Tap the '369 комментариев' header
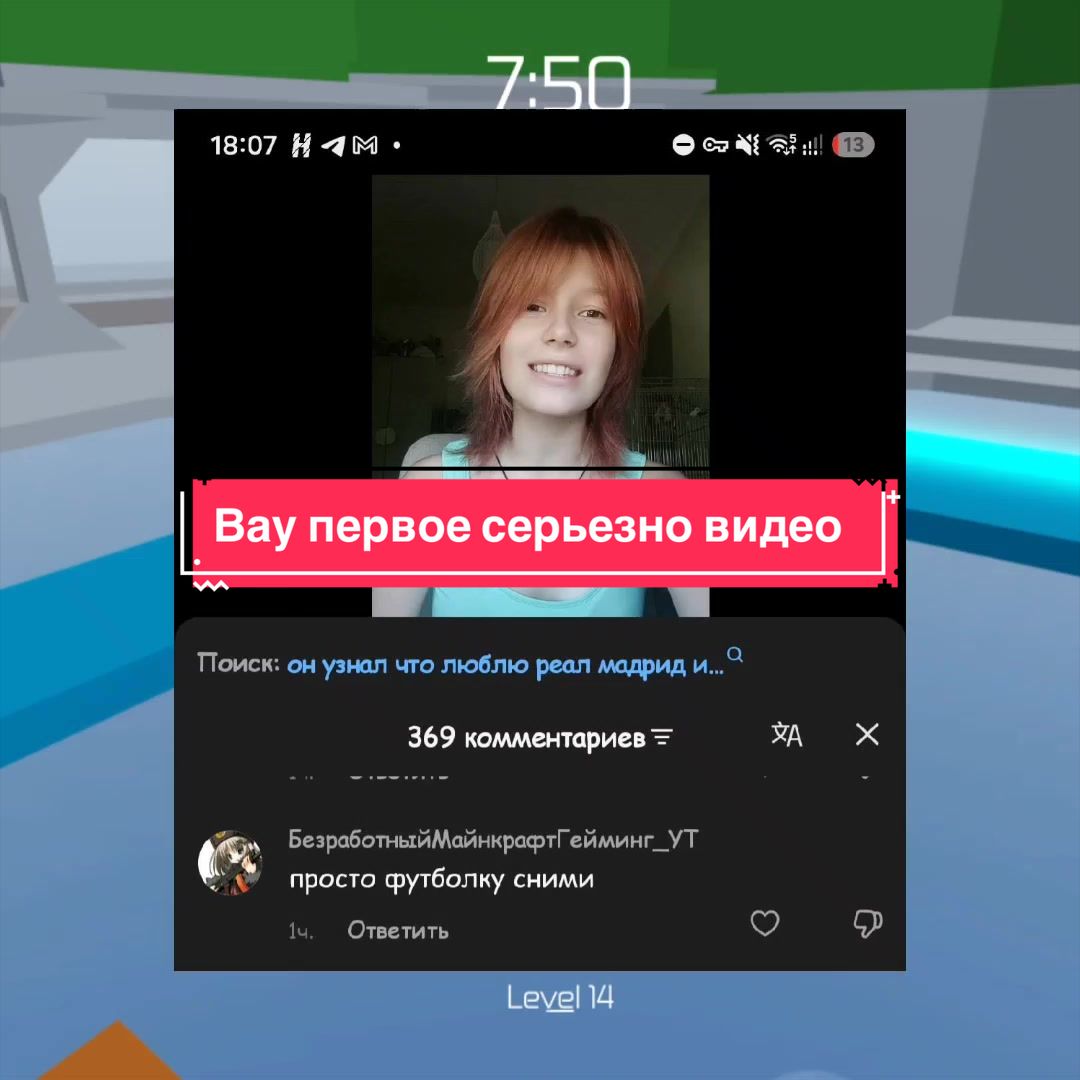This screenshot has height=1080, width=1080. point(526,738)
